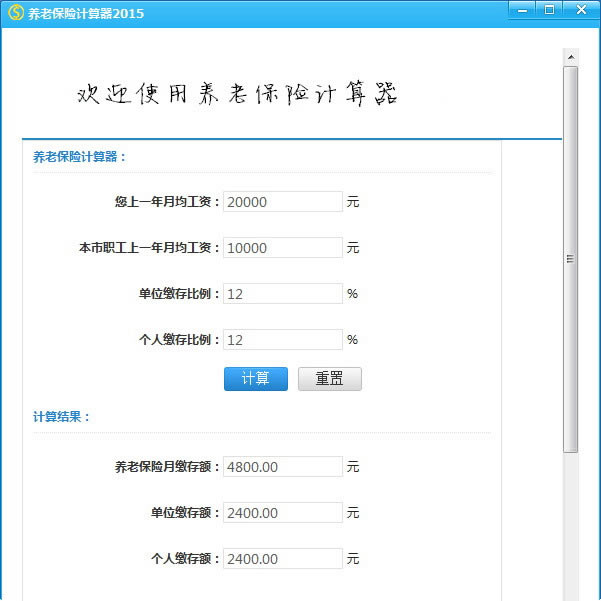Click the app logo icon in title bar
This screenshot has height=601, width=601.
coord(16,13)
